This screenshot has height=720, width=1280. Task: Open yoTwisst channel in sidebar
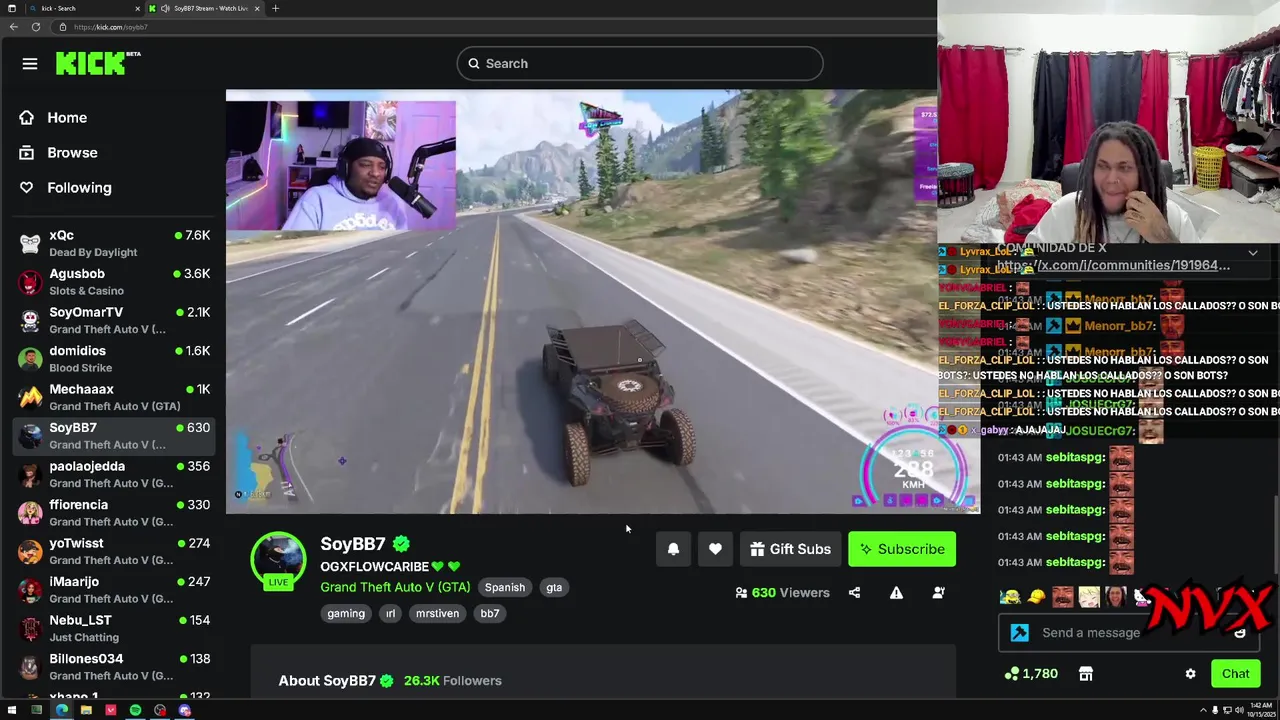(113, 552)
